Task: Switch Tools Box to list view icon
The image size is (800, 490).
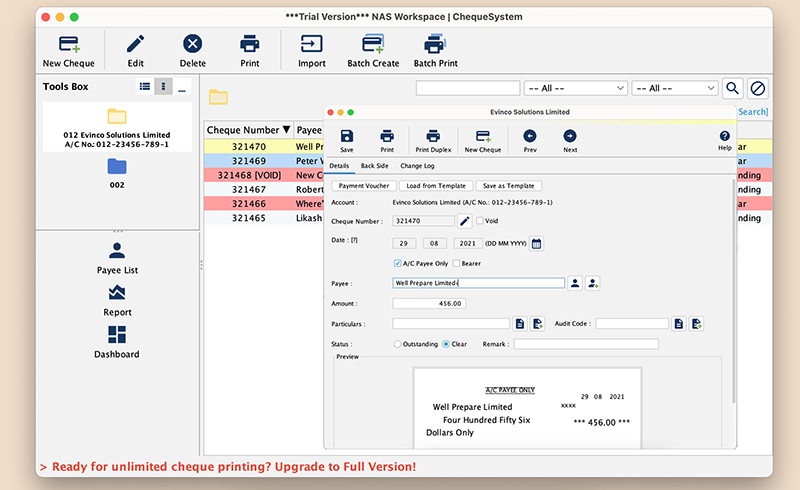Action: click(x=145, y=86)
